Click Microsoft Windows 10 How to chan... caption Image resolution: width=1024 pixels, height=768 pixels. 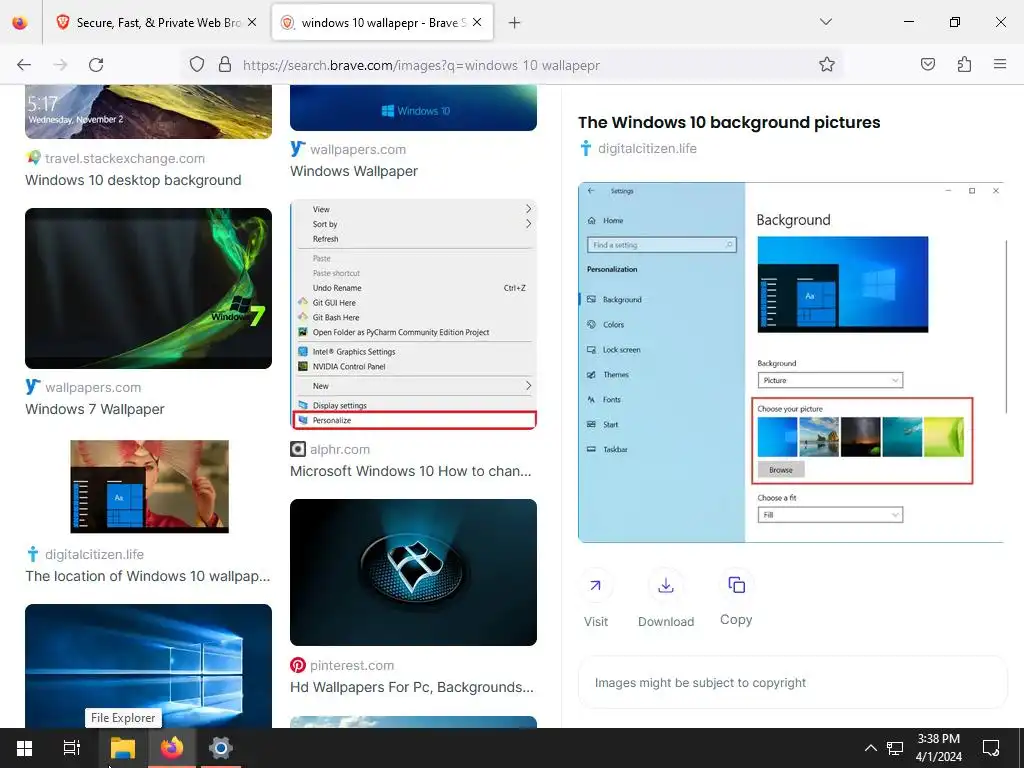point(411,471)
